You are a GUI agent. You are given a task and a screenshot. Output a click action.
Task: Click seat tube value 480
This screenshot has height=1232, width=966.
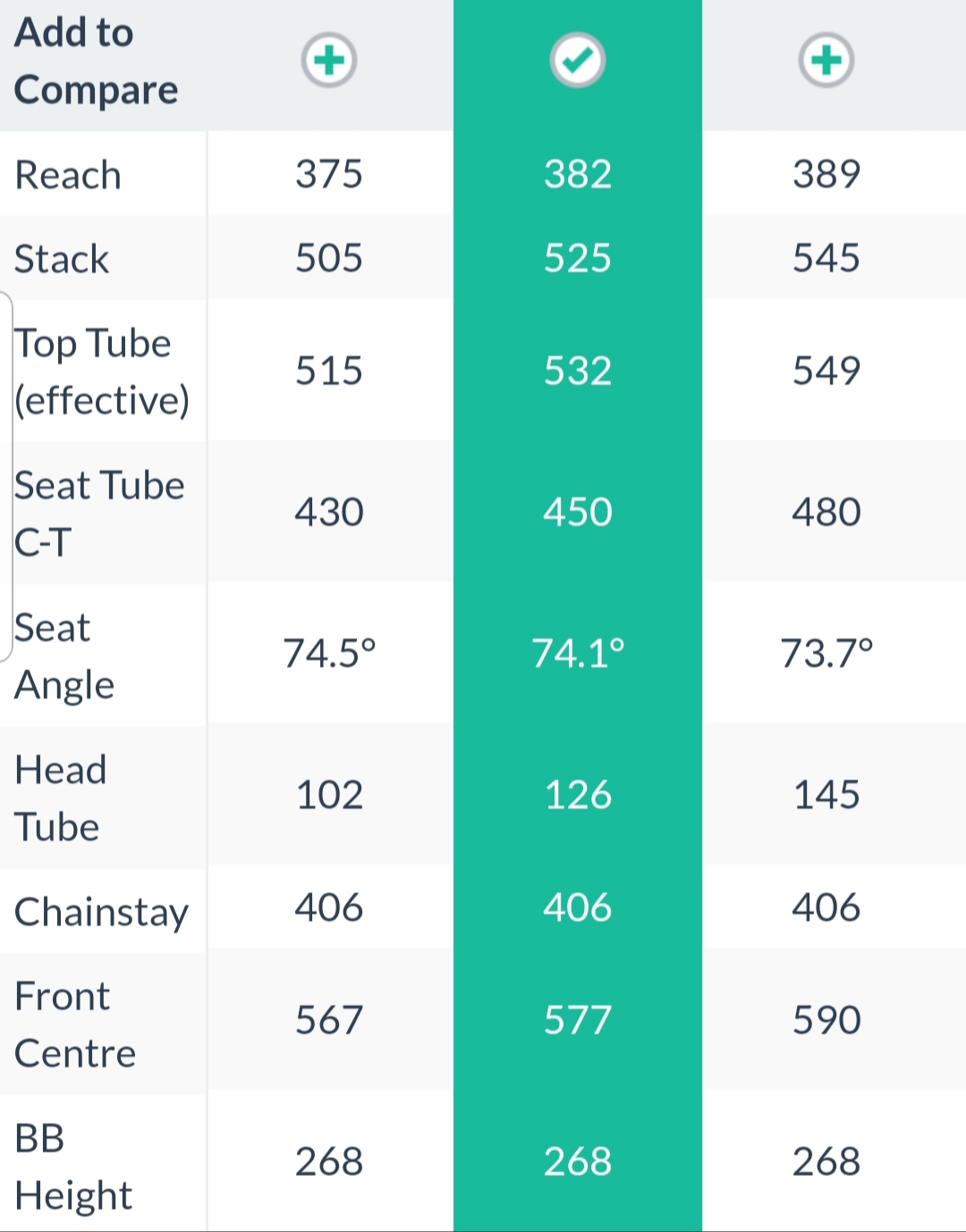pyautogui.click(x=826, y=512)
